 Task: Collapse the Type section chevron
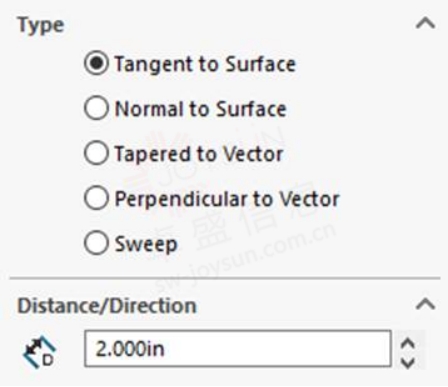click(425, 24)
